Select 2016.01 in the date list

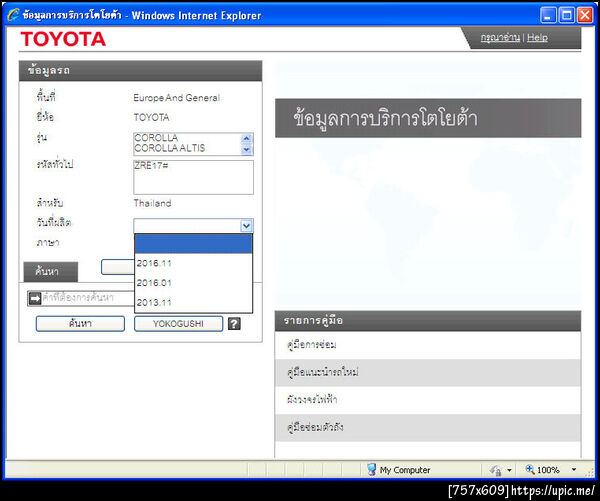pos(193,283)
